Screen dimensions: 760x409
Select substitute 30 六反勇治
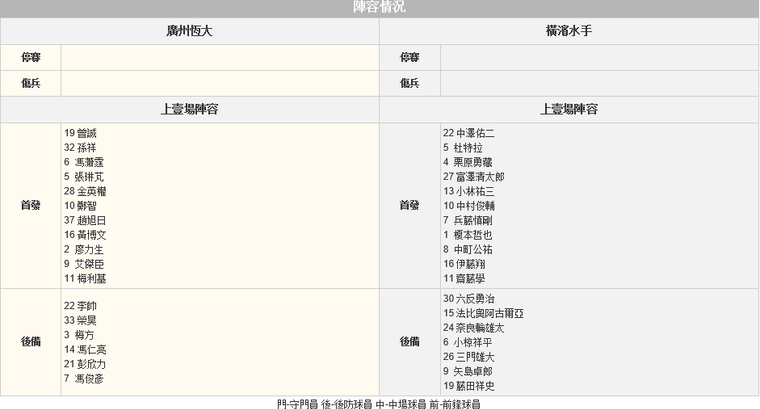pos(469,299)
